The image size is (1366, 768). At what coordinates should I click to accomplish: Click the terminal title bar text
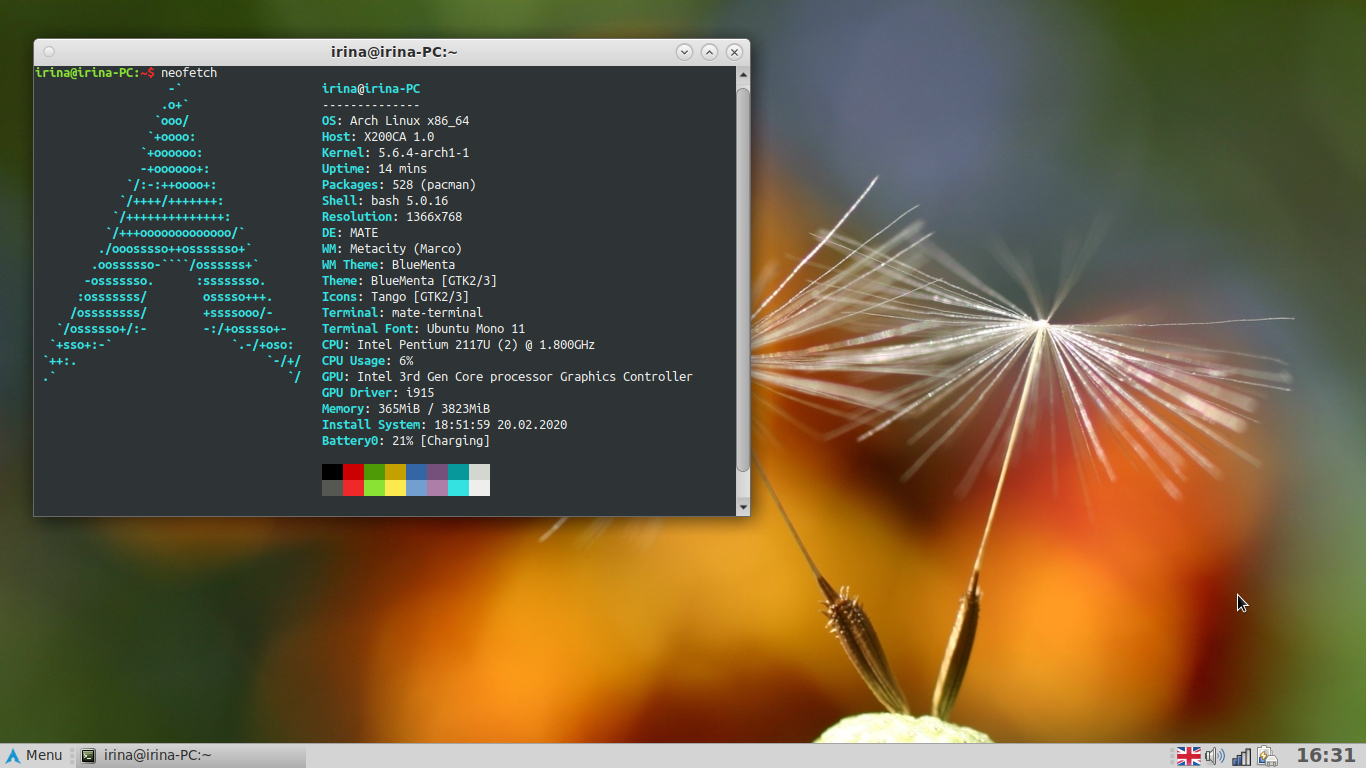click(394, 52)
